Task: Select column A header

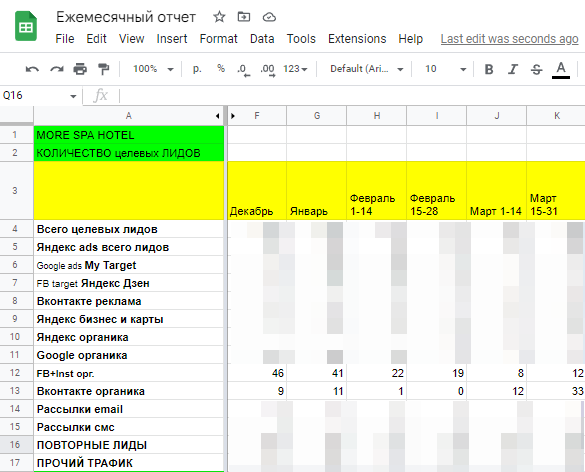Action: (129, 116)
